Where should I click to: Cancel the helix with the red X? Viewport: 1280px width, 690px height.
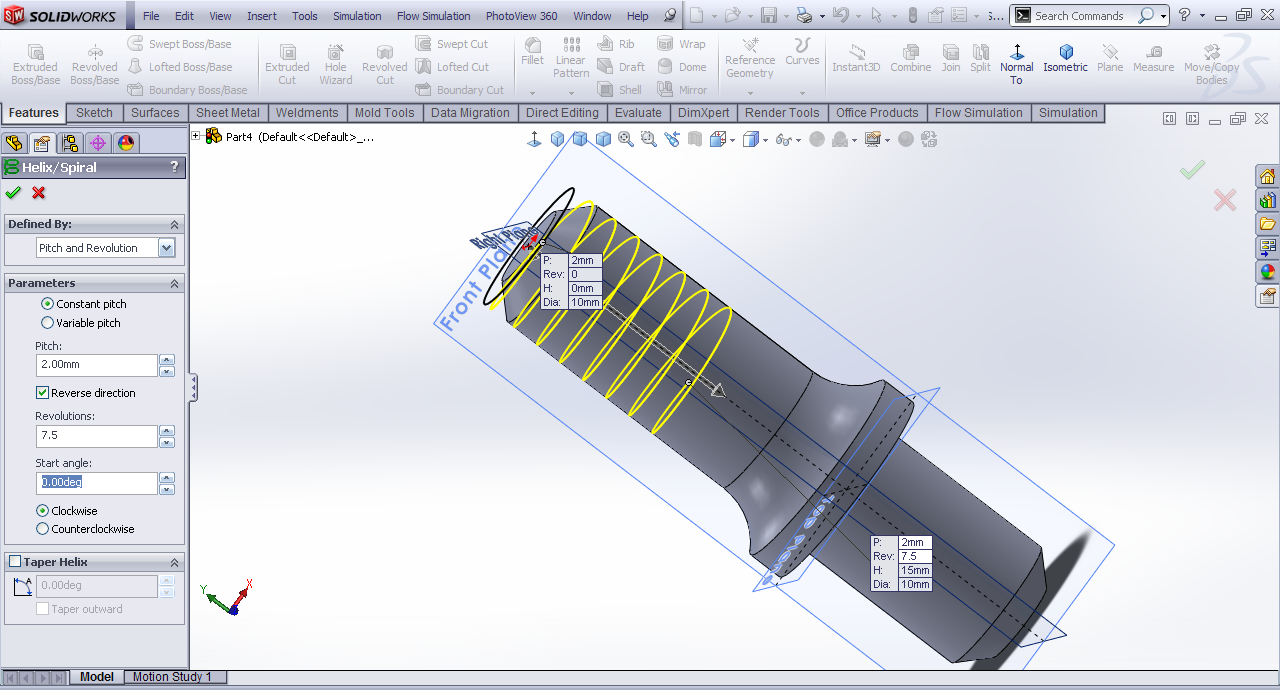point(39,193)
